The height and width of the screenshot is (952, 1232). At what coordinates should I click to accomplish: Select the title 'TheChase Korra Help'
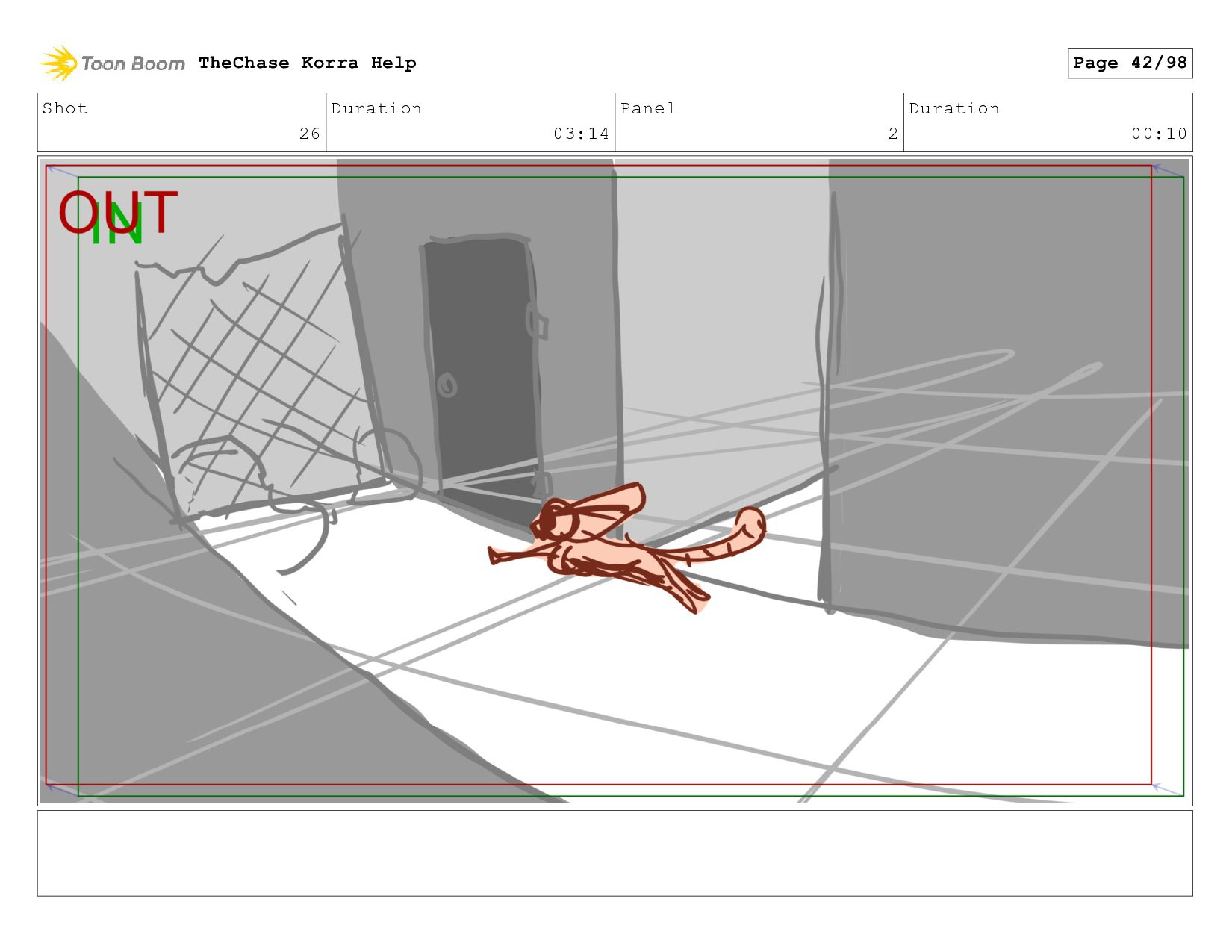pyautogui.click(x=308, y=63)
